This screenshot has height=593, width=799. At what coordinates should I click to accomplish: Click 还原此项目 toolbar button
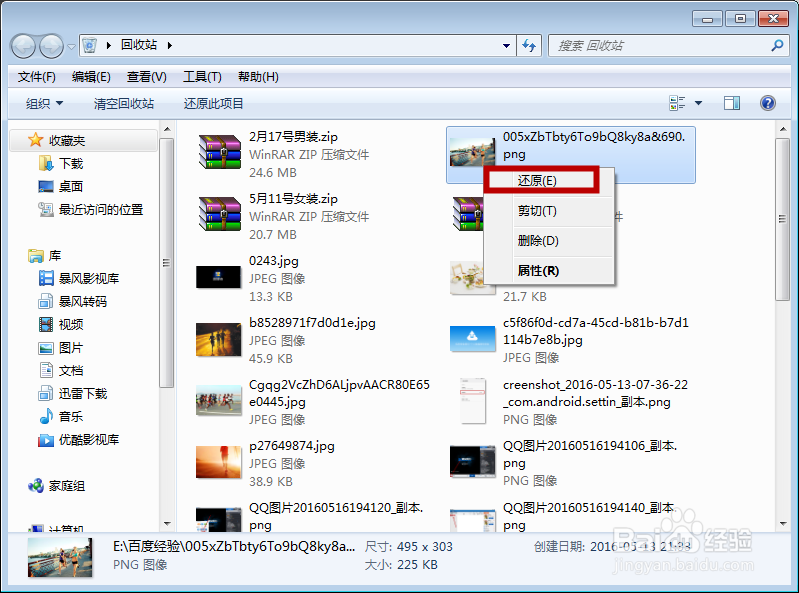[214, 104]
